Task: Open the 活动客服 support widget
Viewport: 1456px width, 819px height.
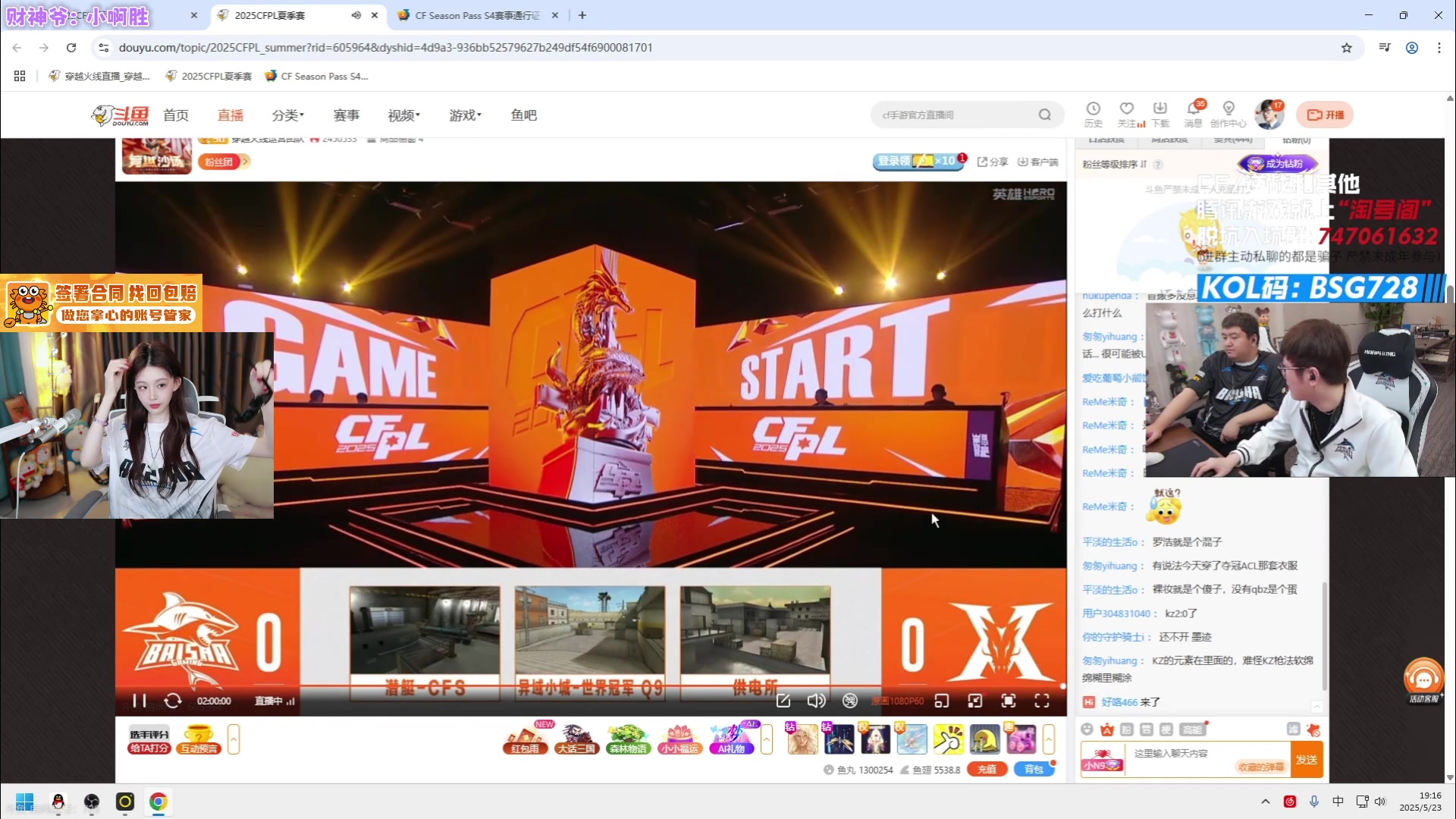Action: click(x=1423, y=680)
